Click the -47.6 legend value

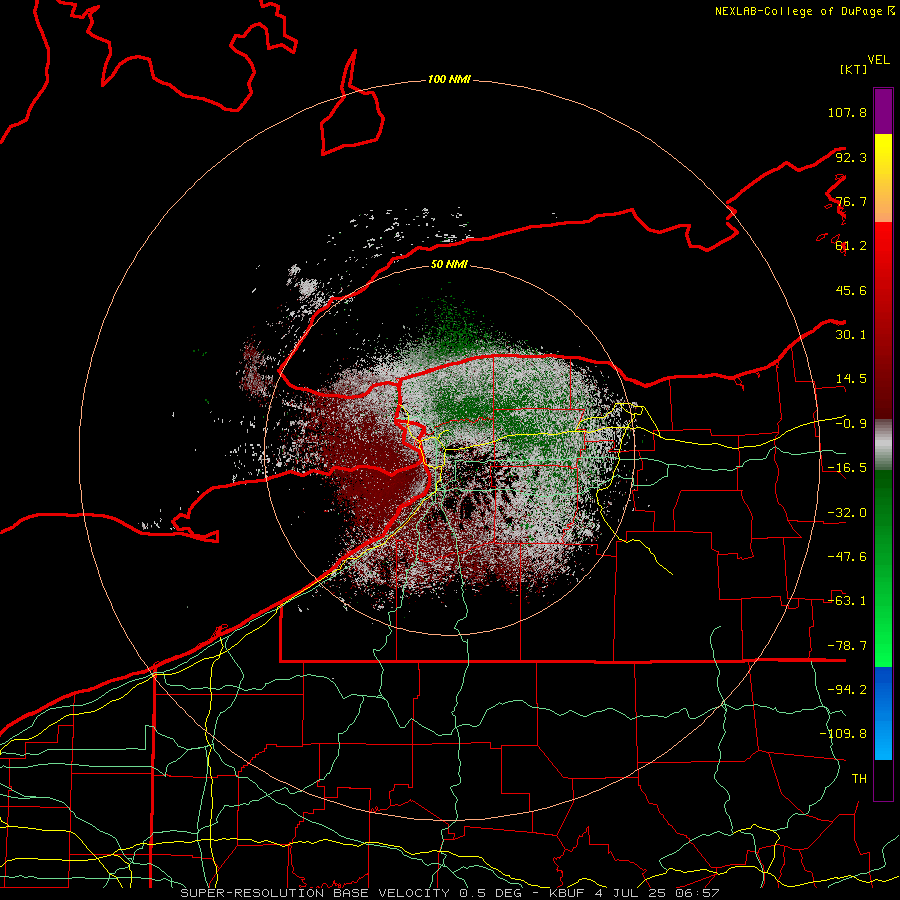tap(847, 557)
